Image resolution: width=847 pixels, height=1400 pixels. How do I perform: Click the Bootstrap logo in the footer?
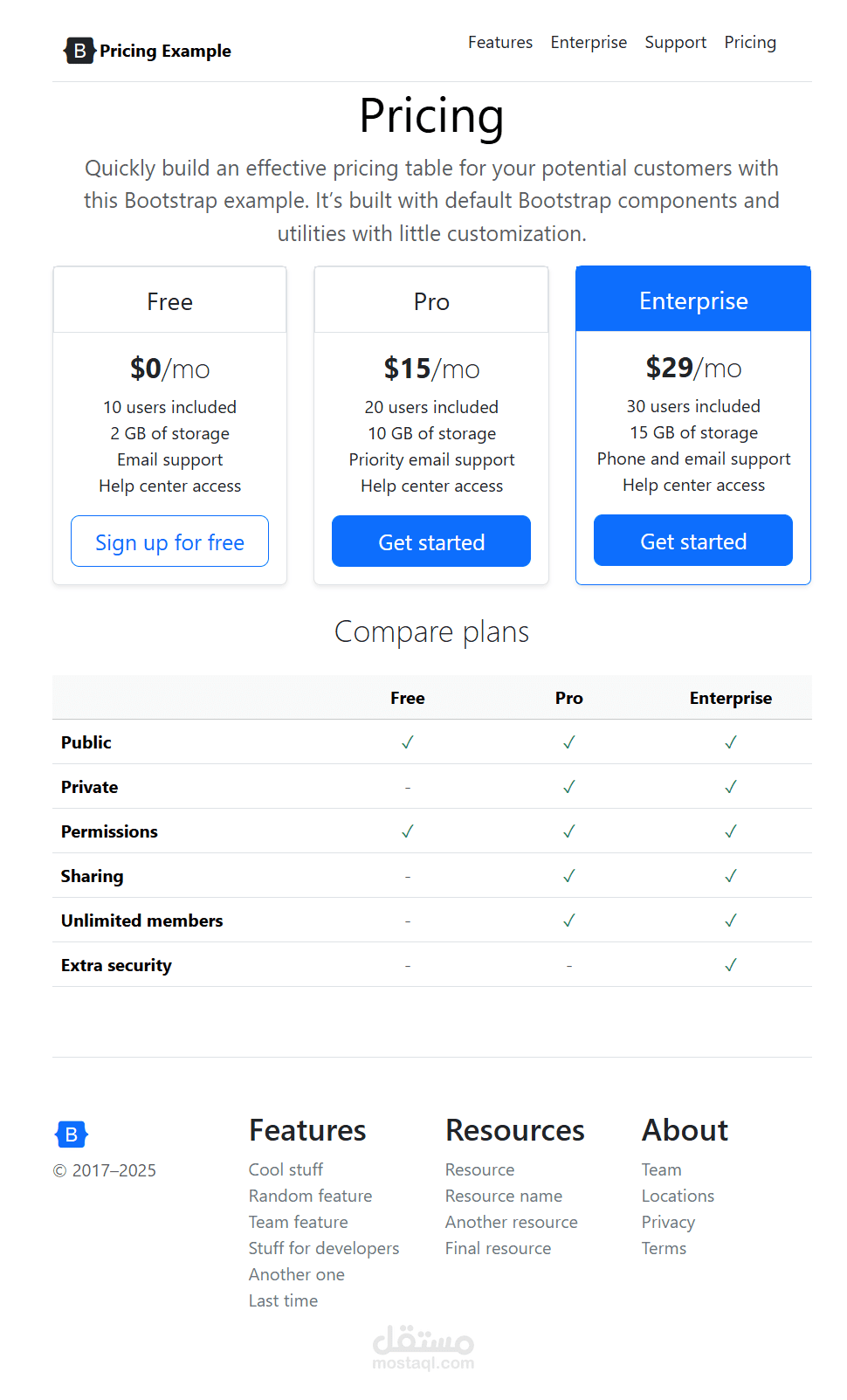coord(71,1134)
